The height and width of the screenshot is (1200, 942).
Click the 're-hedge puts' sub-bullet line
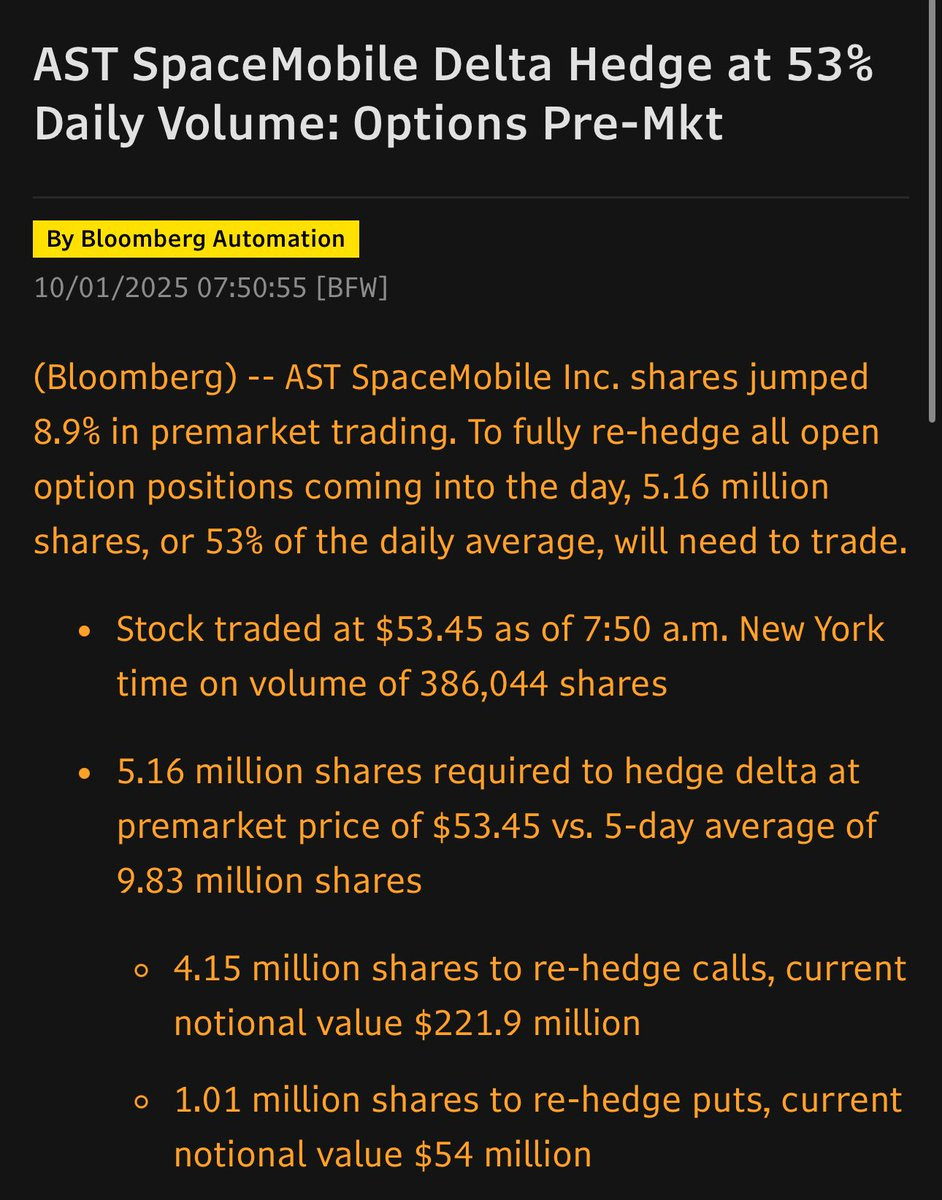coord(538,1100)
